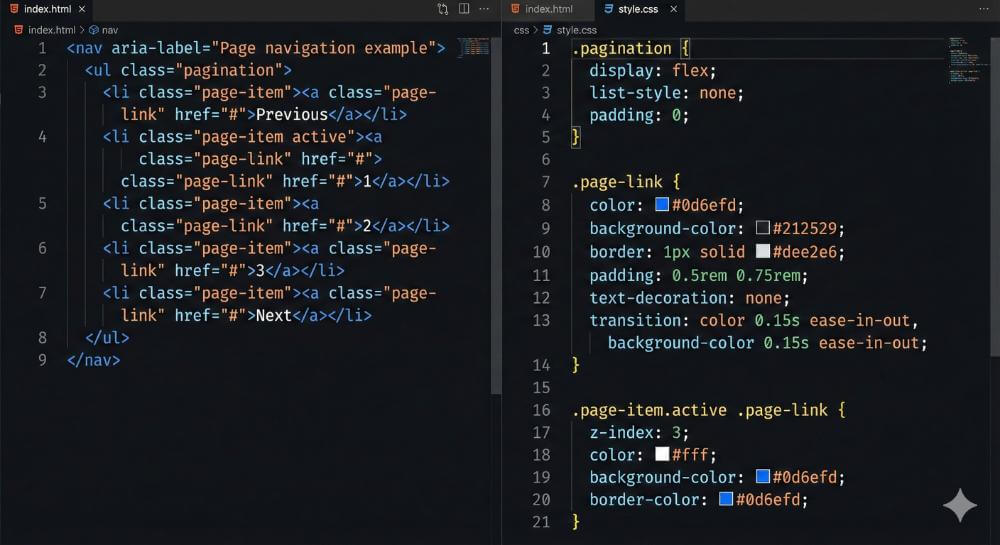Click the page number 2 link text in the HTML
This screenshot has width=1000, height=545.
[367, 226]
